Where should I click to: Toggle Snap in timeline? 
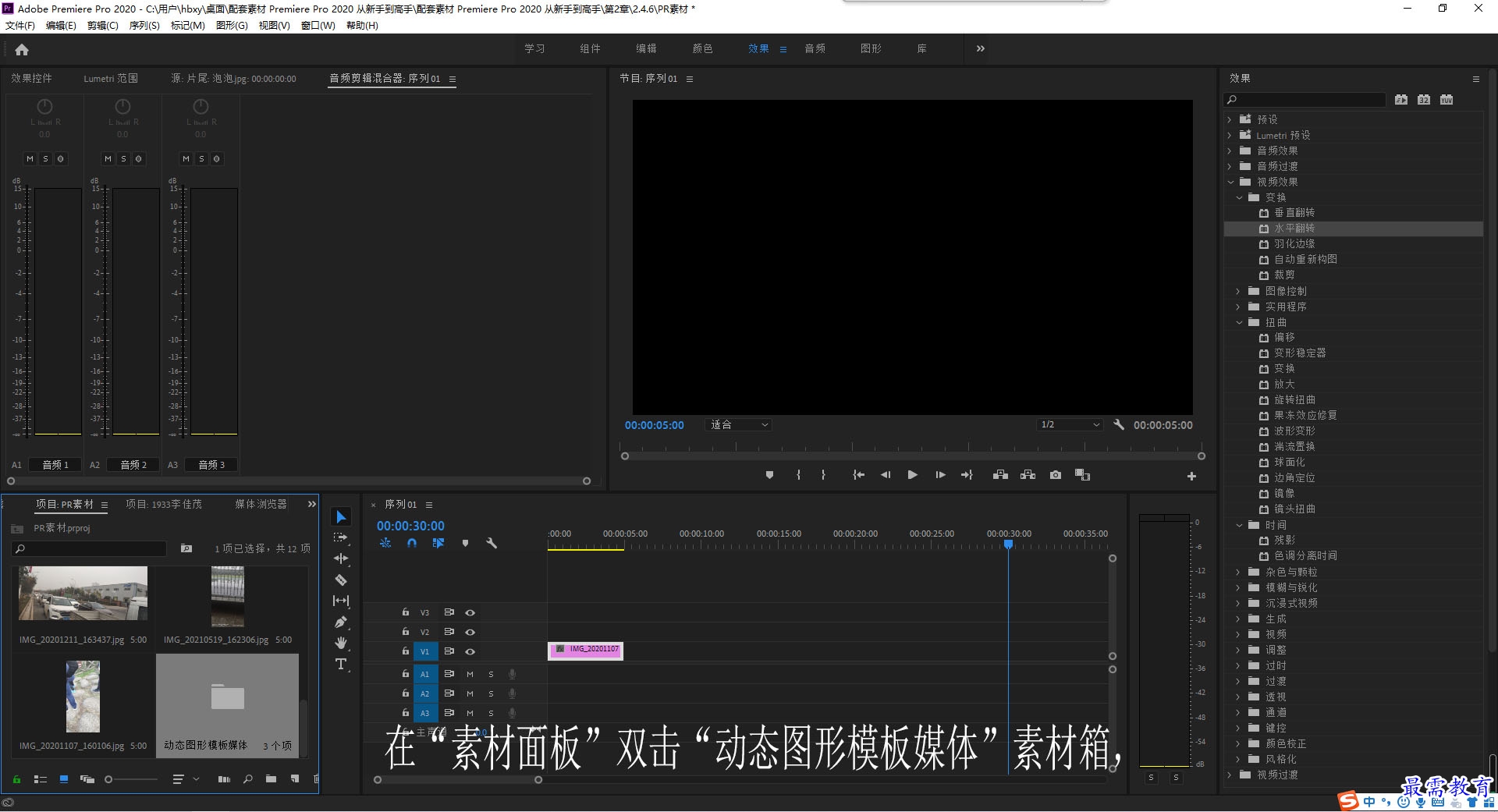point(412,543)
